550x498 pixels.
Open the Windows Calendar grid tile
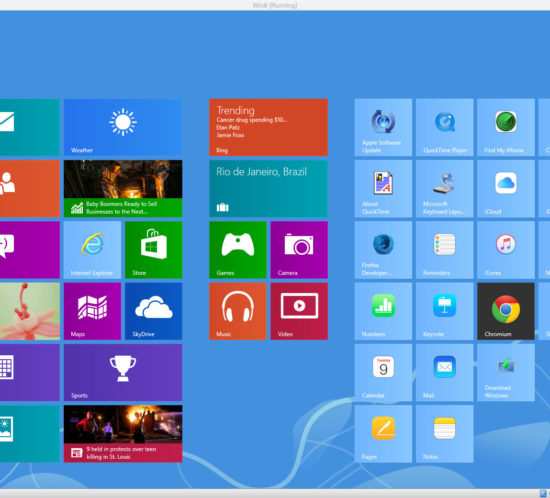[x=29, y=372]
